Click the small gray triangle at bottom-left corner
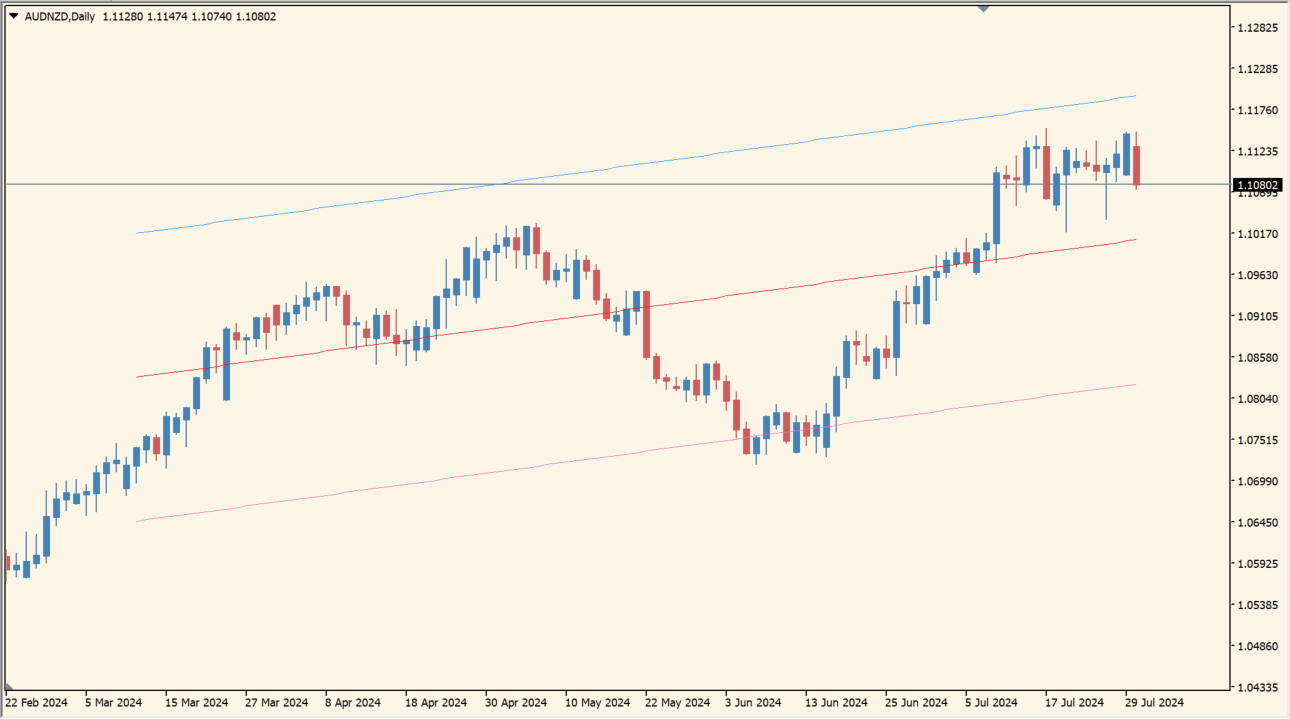Image resolution: width=1290 pixels, height=719 pixels. (8, 686)
